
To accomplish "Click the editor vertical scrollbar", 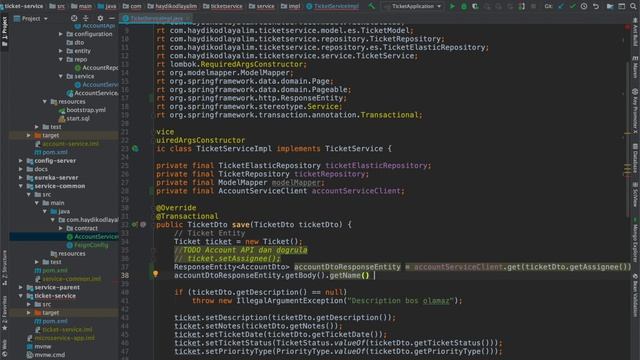I will (x=627, y=139).
